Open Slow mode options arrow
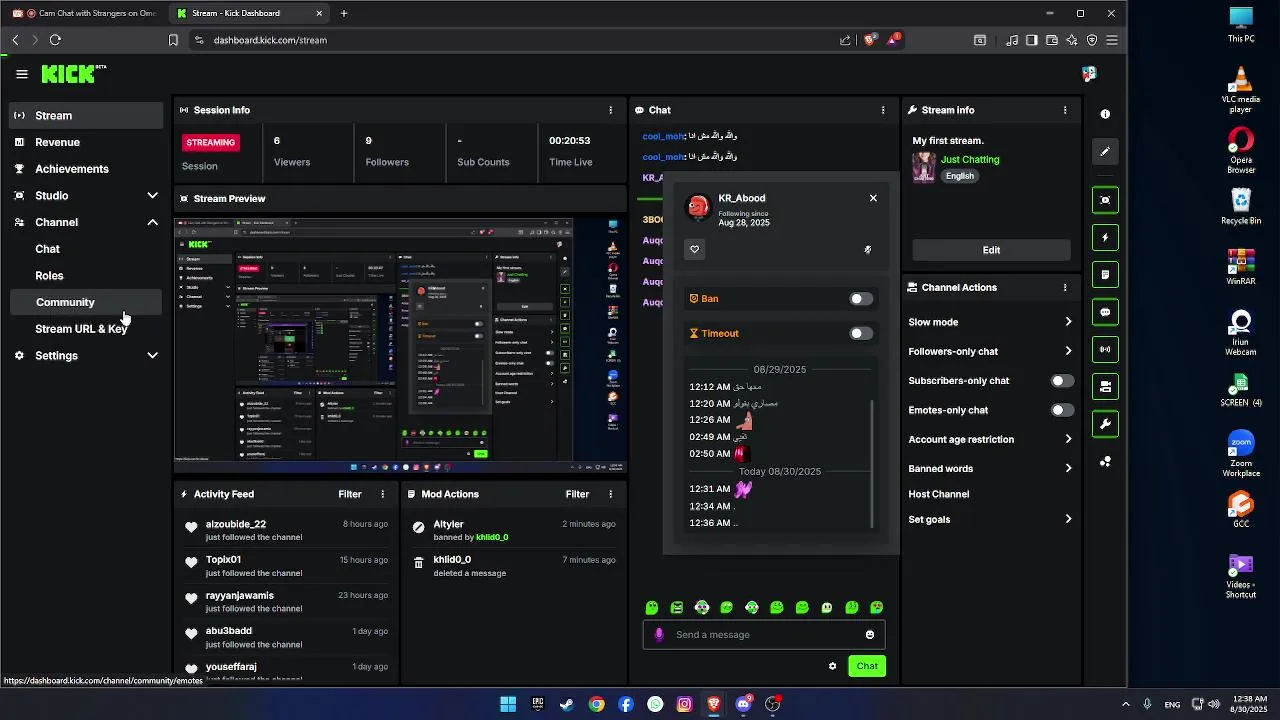 [1068, 322]
